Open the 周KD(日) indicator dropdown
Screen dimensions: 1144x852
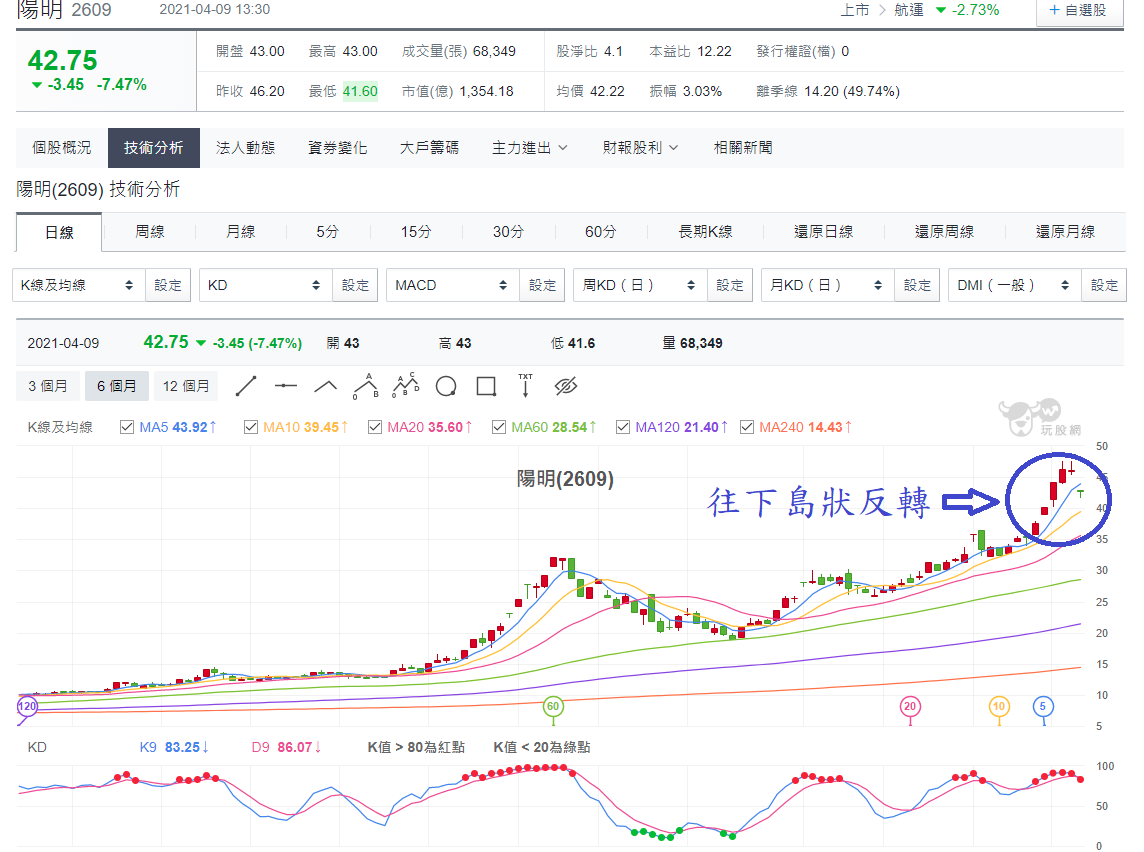point(640,285)
